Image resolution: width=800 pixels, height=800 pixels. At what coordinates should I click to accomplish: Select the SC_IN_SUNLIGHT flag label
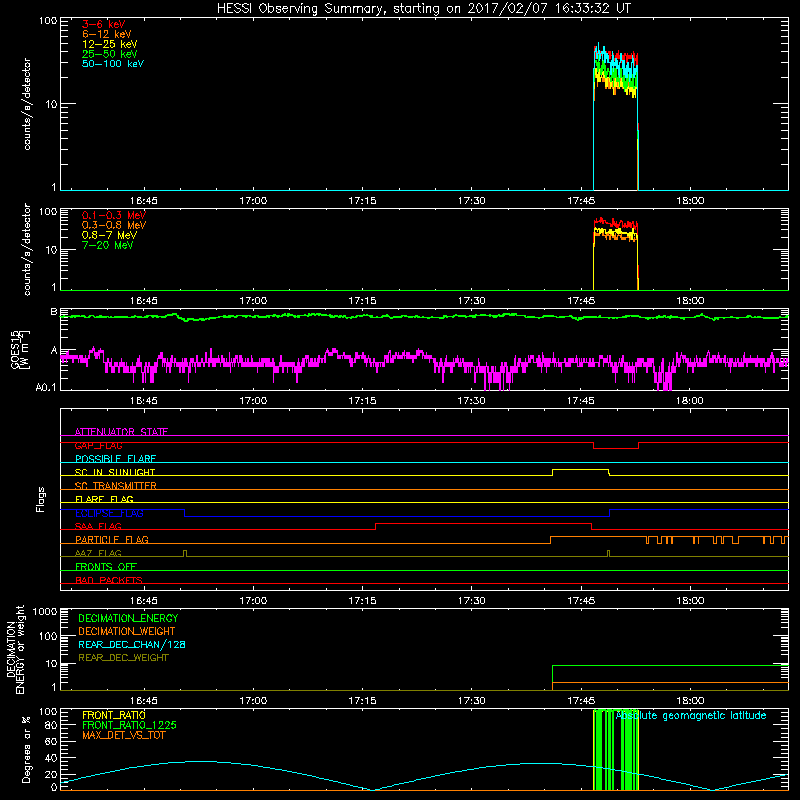(x=115, y=472)
